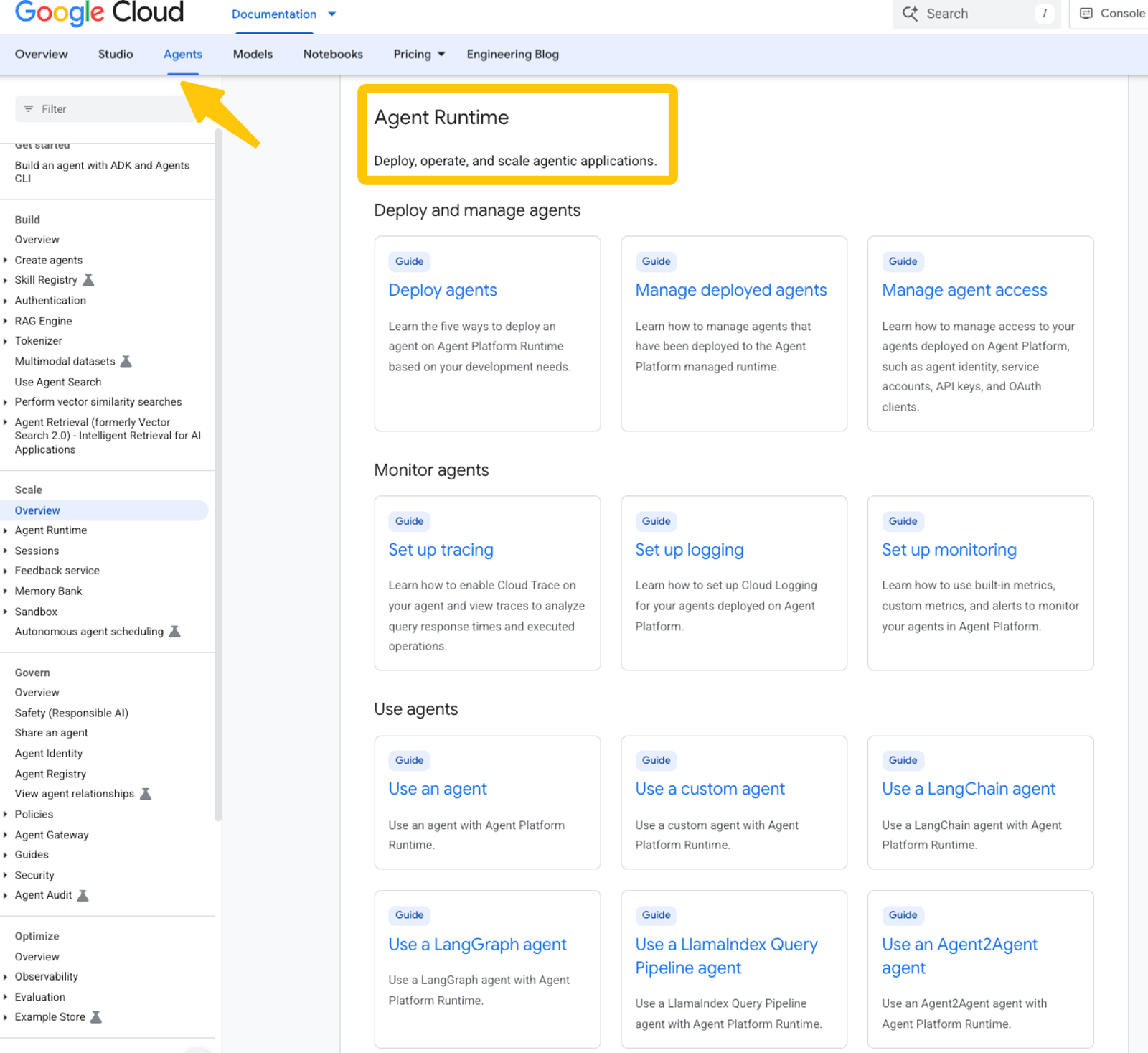Click the Search sparkle icon
Image resolution: width=1148 pixels, height=1053 pixels.
pyautogui.click(x=910, y=14)
